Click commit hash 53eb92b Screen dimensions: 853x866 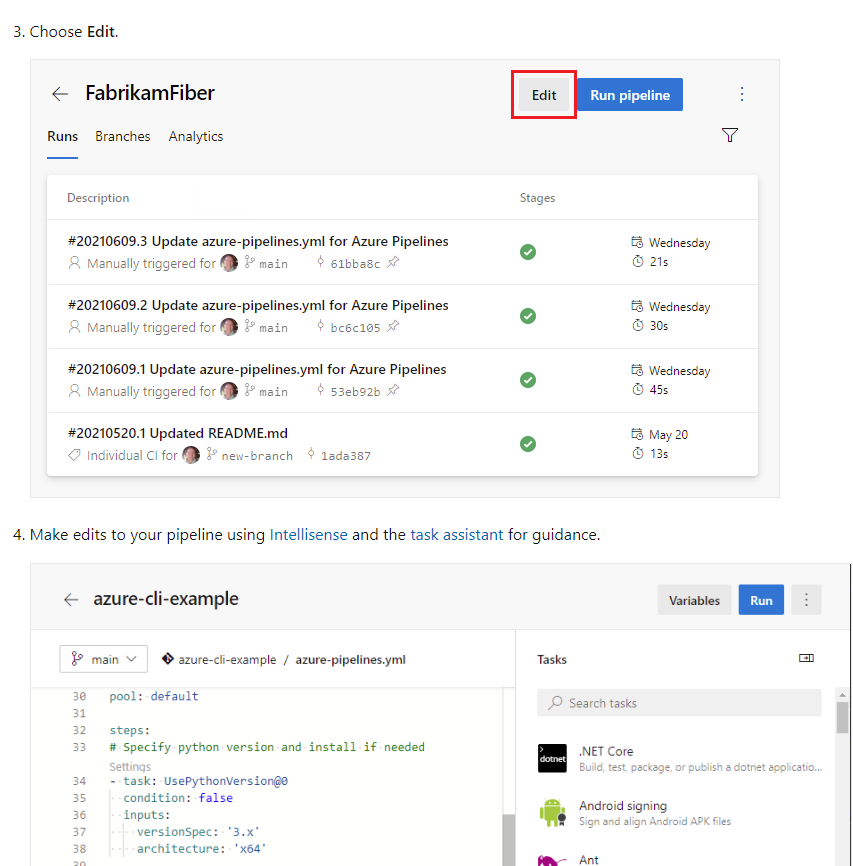(x=355, y=392)
